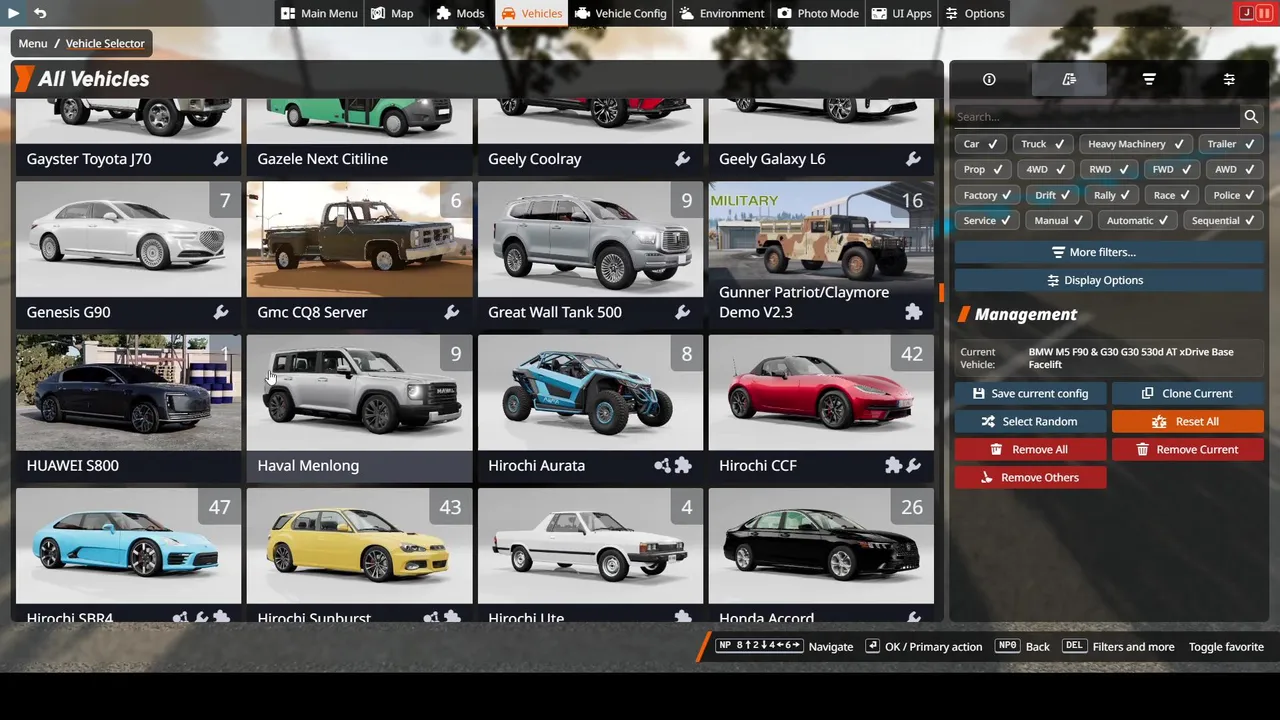The height and width of the screenshot is (720, 1280).
Task: Select the Gmc CQ8 Server tile
Action: tap(359, 255)
